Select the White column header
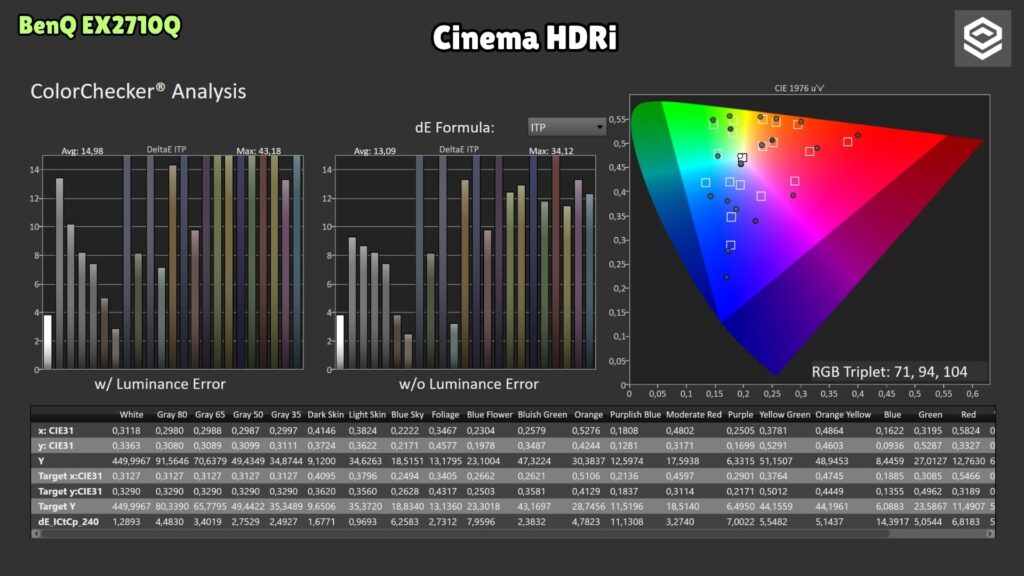The height and width of the screenshot is (576, 1024). (131, 415)
